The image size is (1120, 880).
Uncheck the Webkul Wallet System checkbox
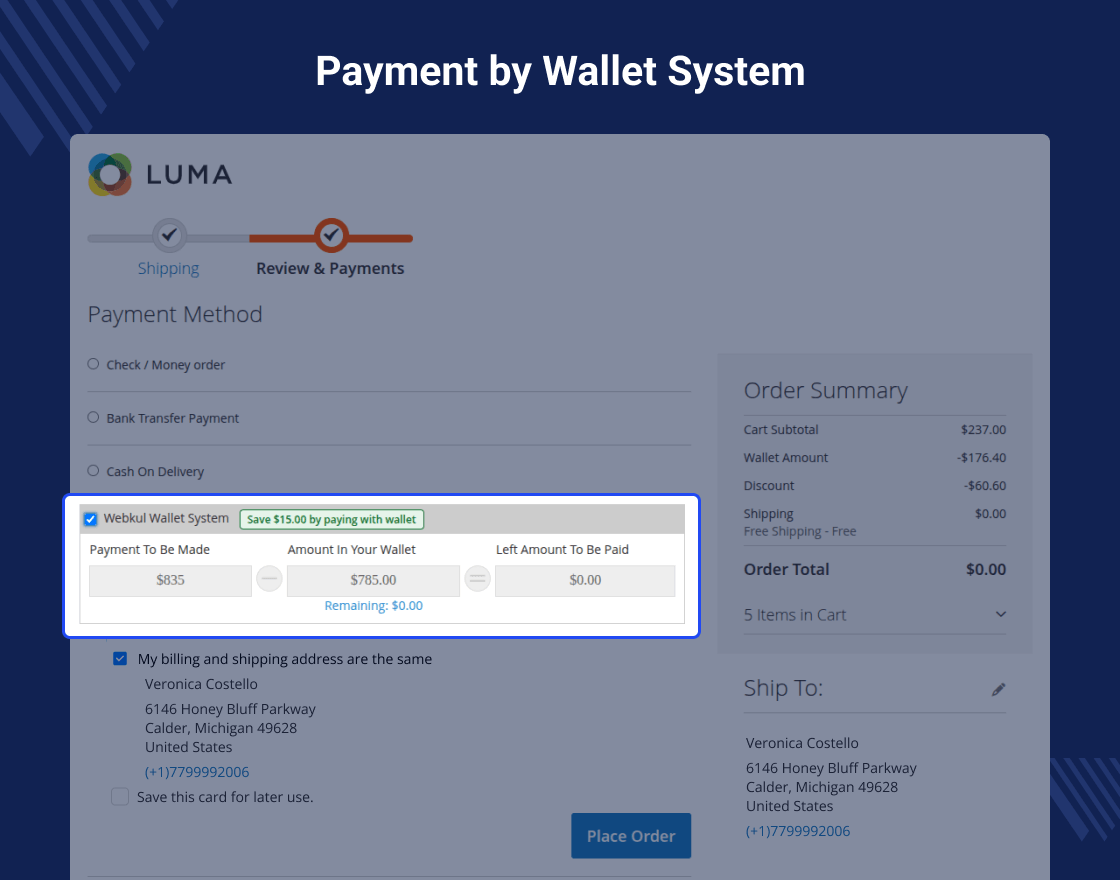tap(91, 519)
